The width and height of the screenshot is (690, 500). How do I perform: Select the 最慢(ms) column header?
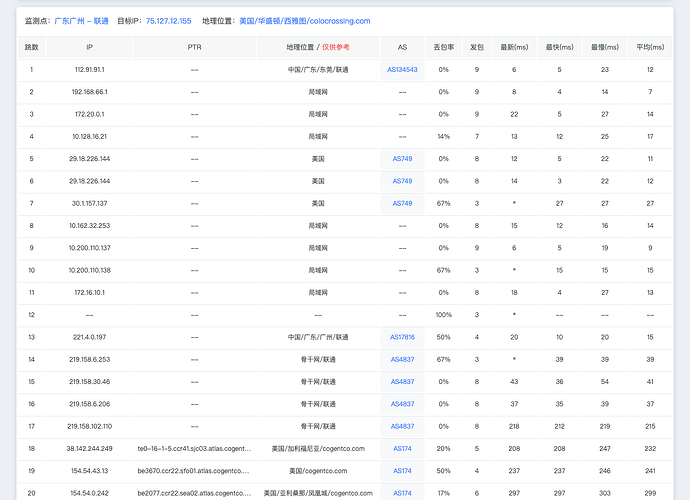click(605, 47)
